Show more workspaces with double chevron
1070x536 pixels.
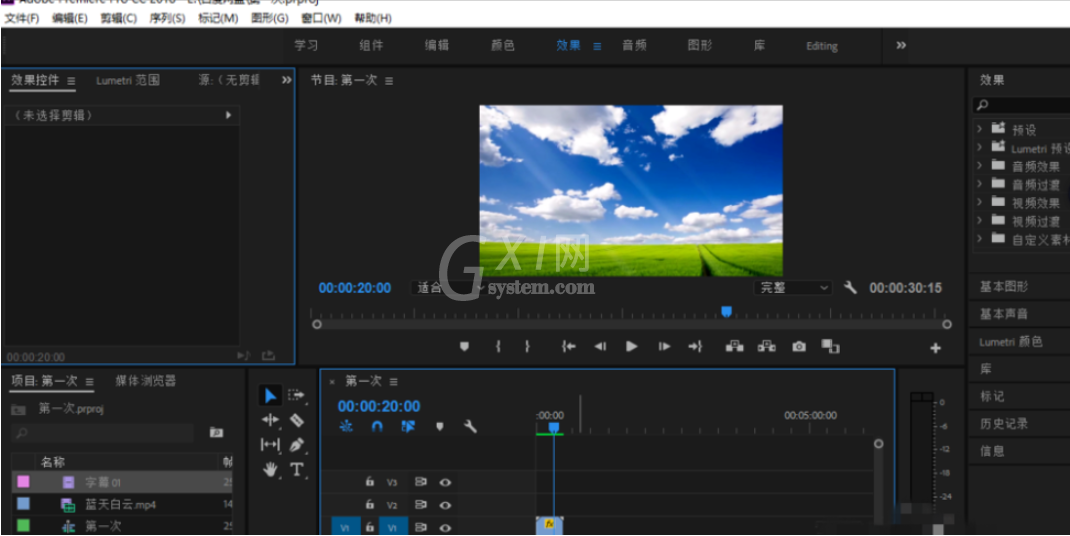pos(901,45)
